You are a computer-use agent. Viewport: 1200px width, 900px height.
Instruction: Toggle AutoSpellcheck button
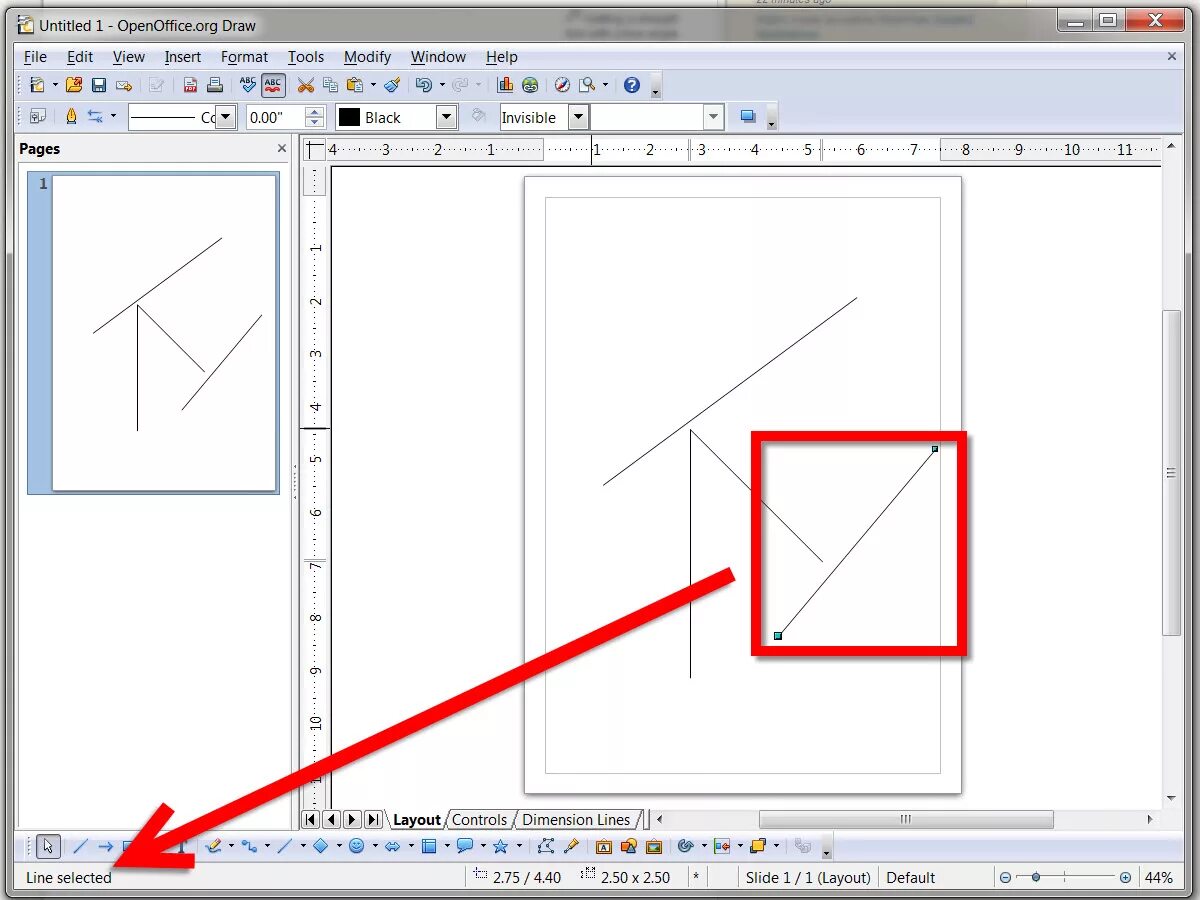point(273,86)
